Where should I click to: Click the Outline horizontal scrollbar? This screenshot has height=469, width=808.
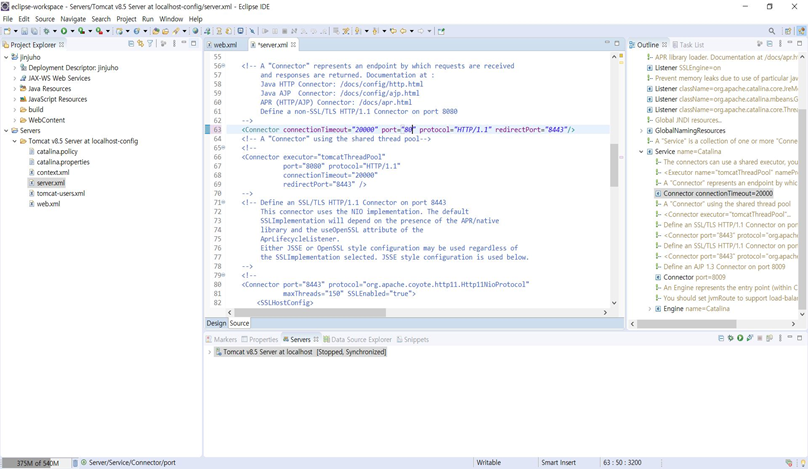tap(686, 324)
